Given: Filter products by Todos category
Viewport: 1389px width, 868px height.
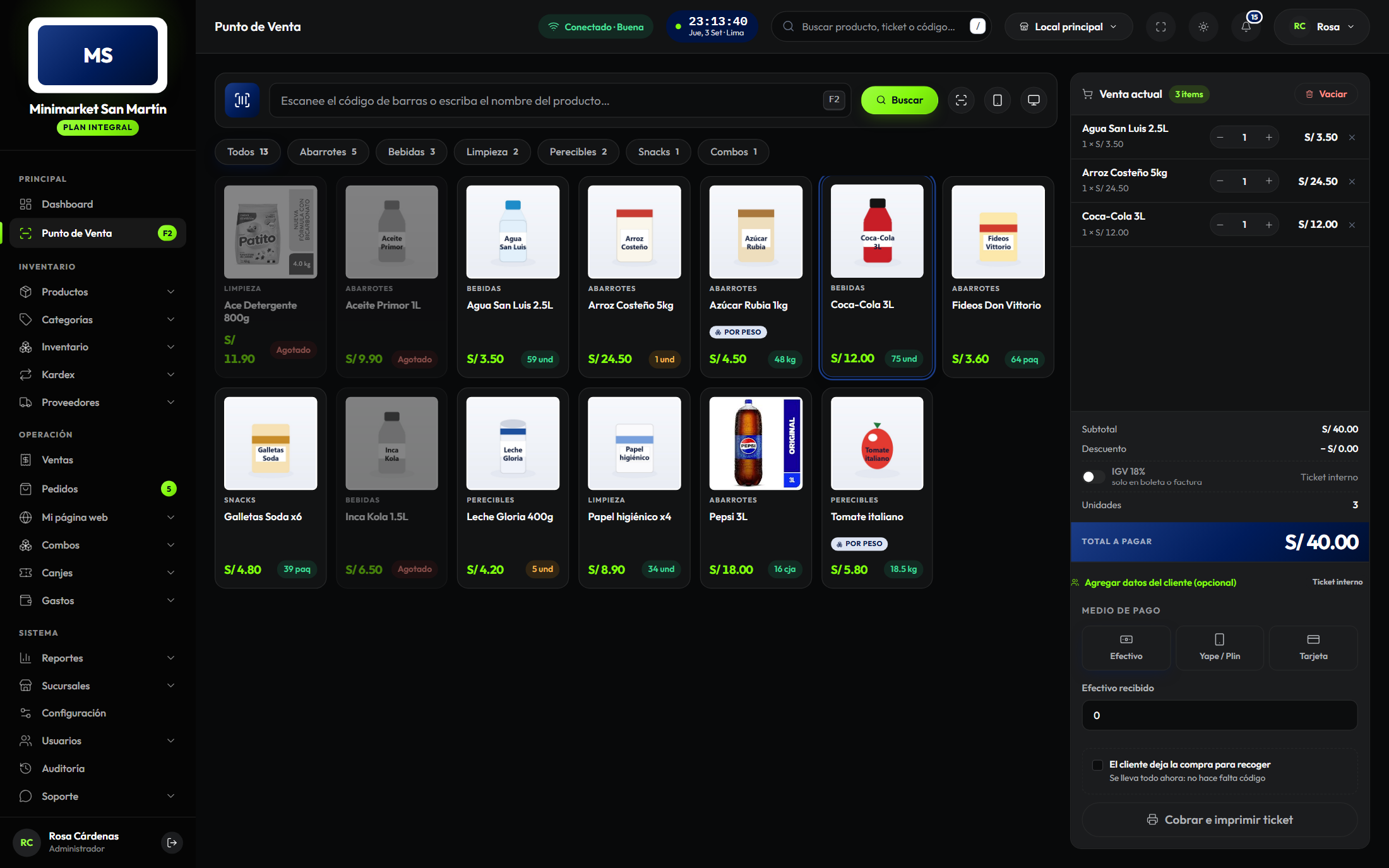Looking at the screenshot, I should click(247, 152).
